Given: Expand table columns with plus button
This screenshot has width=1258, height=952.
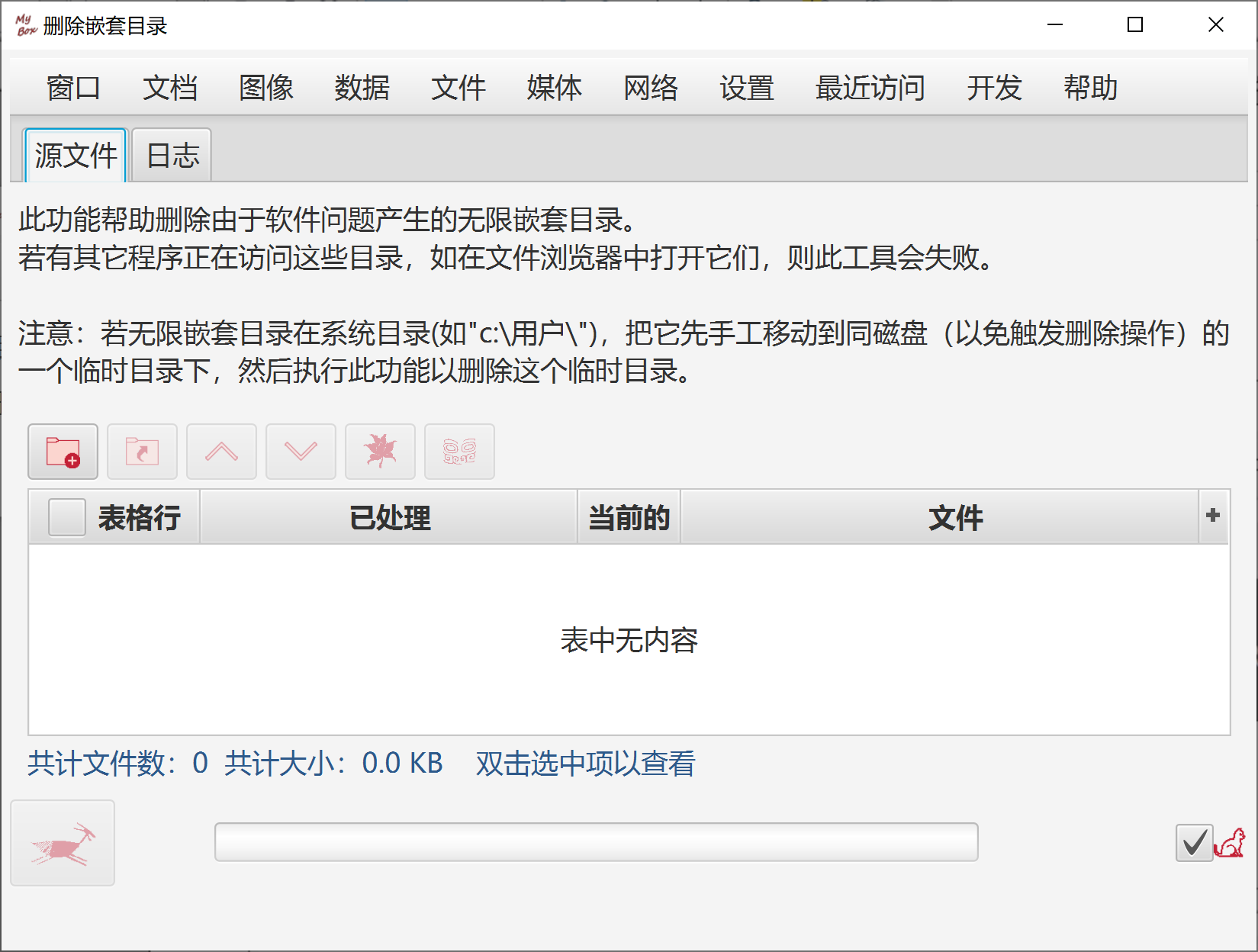Looking at the screenshot, I should pyautogui.click(x=1213, y=516).
